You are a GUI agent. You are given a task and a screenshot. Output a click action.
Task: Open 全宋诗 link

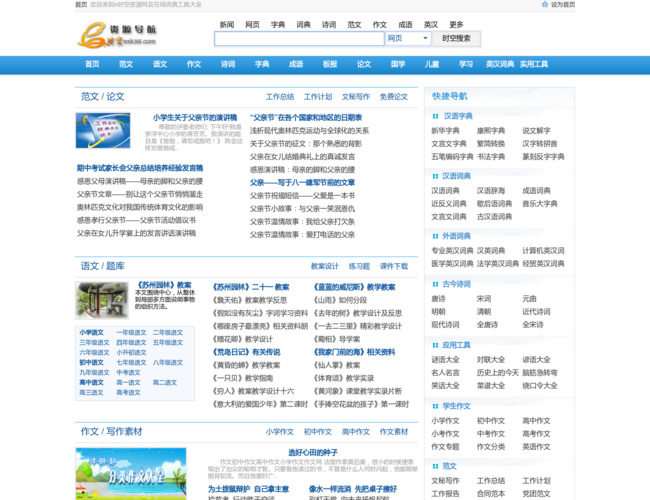(533, 325)
